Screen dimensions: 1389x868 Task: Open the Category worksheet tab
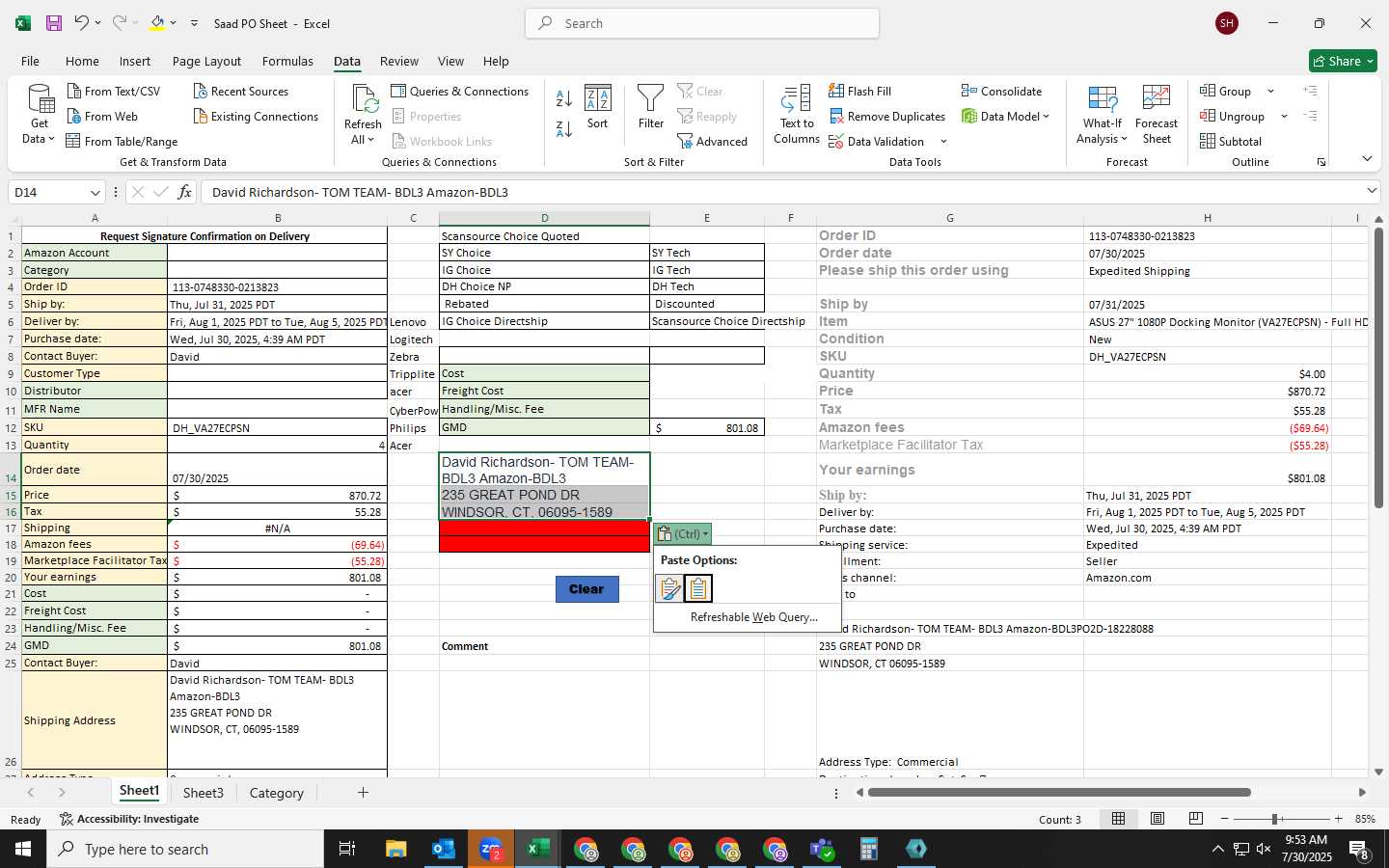(x=277, y=793)
